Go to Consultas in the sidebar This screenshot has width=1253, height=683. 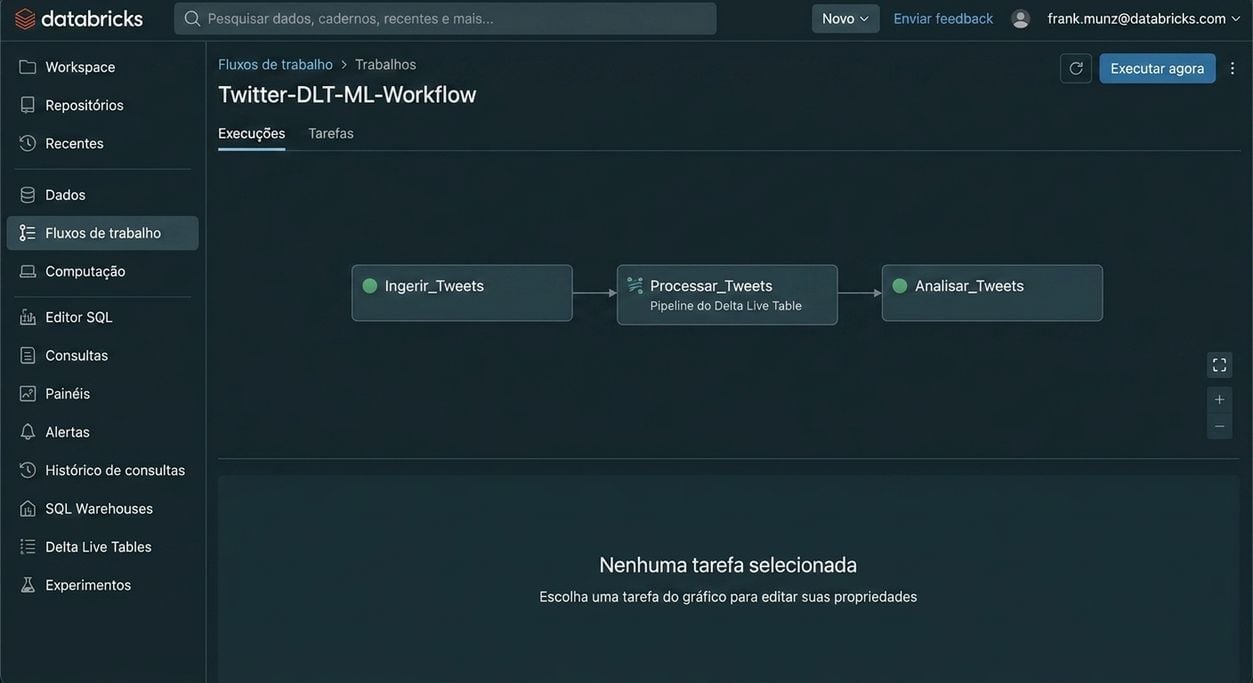coord(102,355)
